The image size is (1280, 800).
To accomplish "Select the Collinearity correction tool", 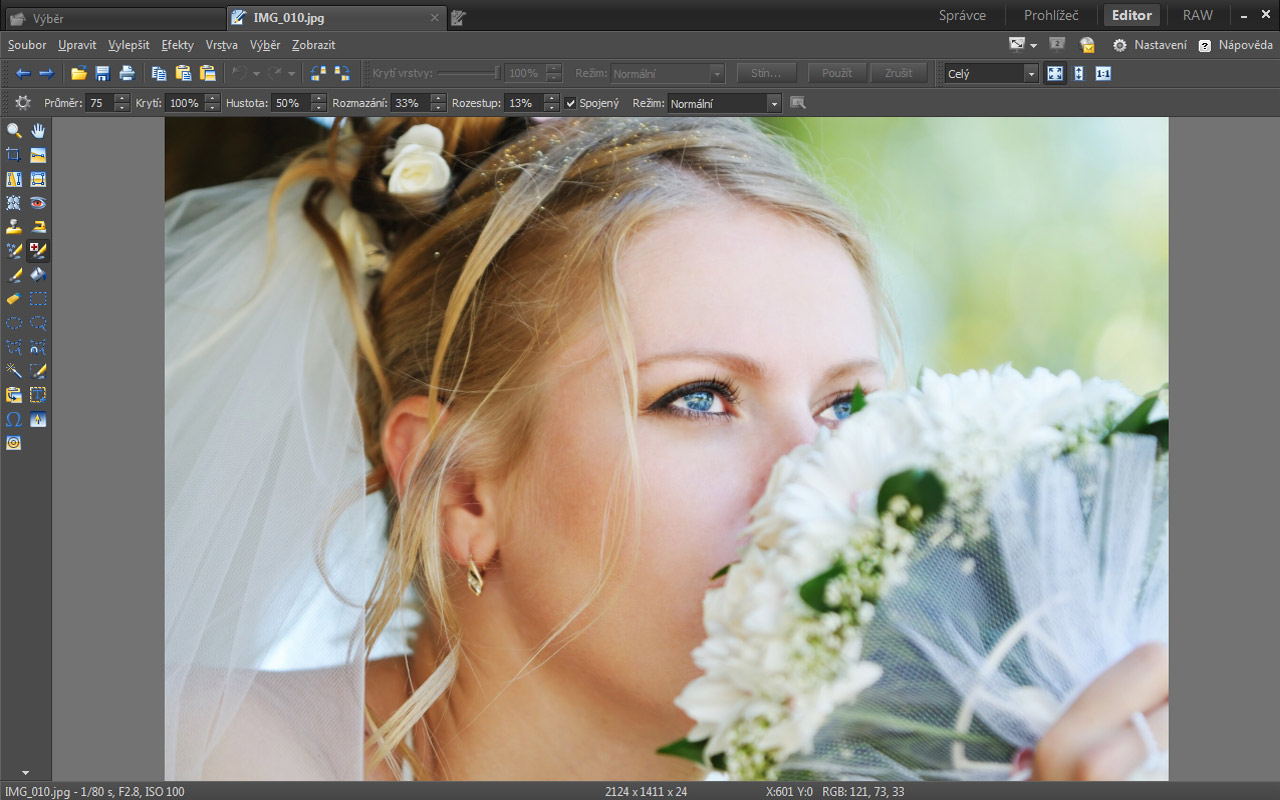I will pyautogui.click(x=14, y=179).
